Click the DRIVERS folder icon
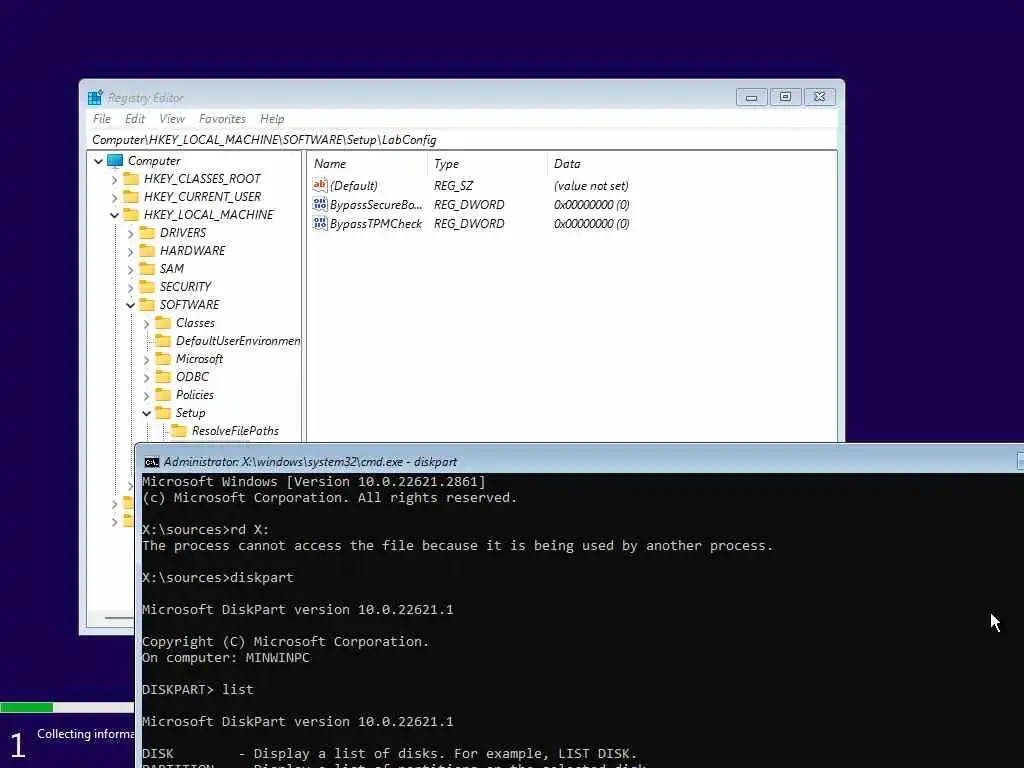1024x768 pixels. click(148, 232)
